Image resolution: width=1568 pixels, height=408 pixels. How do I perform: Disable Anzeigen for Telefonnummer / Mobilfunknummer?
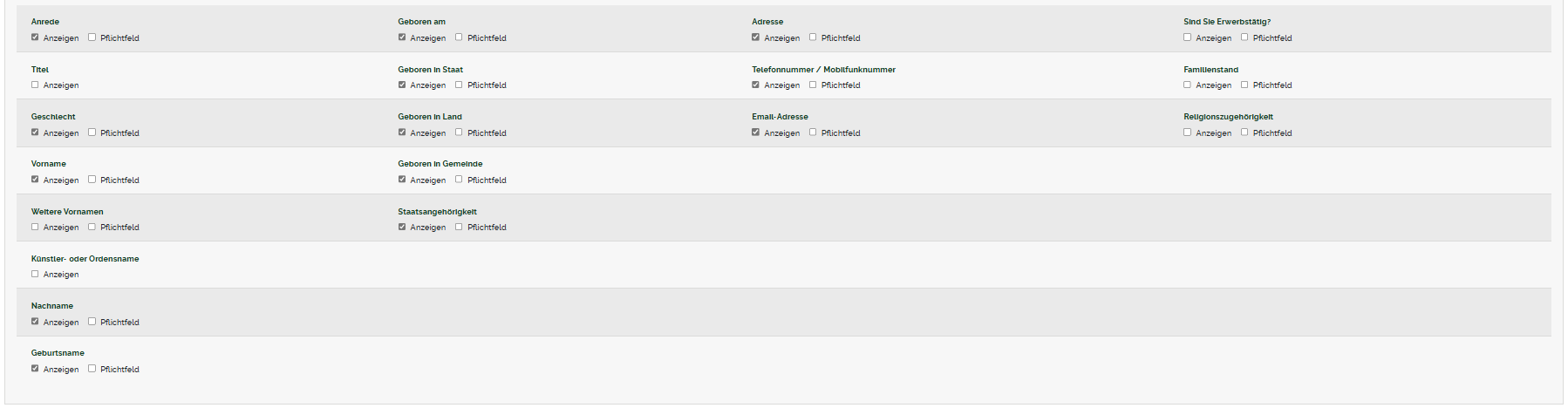(x=756, y=85)
